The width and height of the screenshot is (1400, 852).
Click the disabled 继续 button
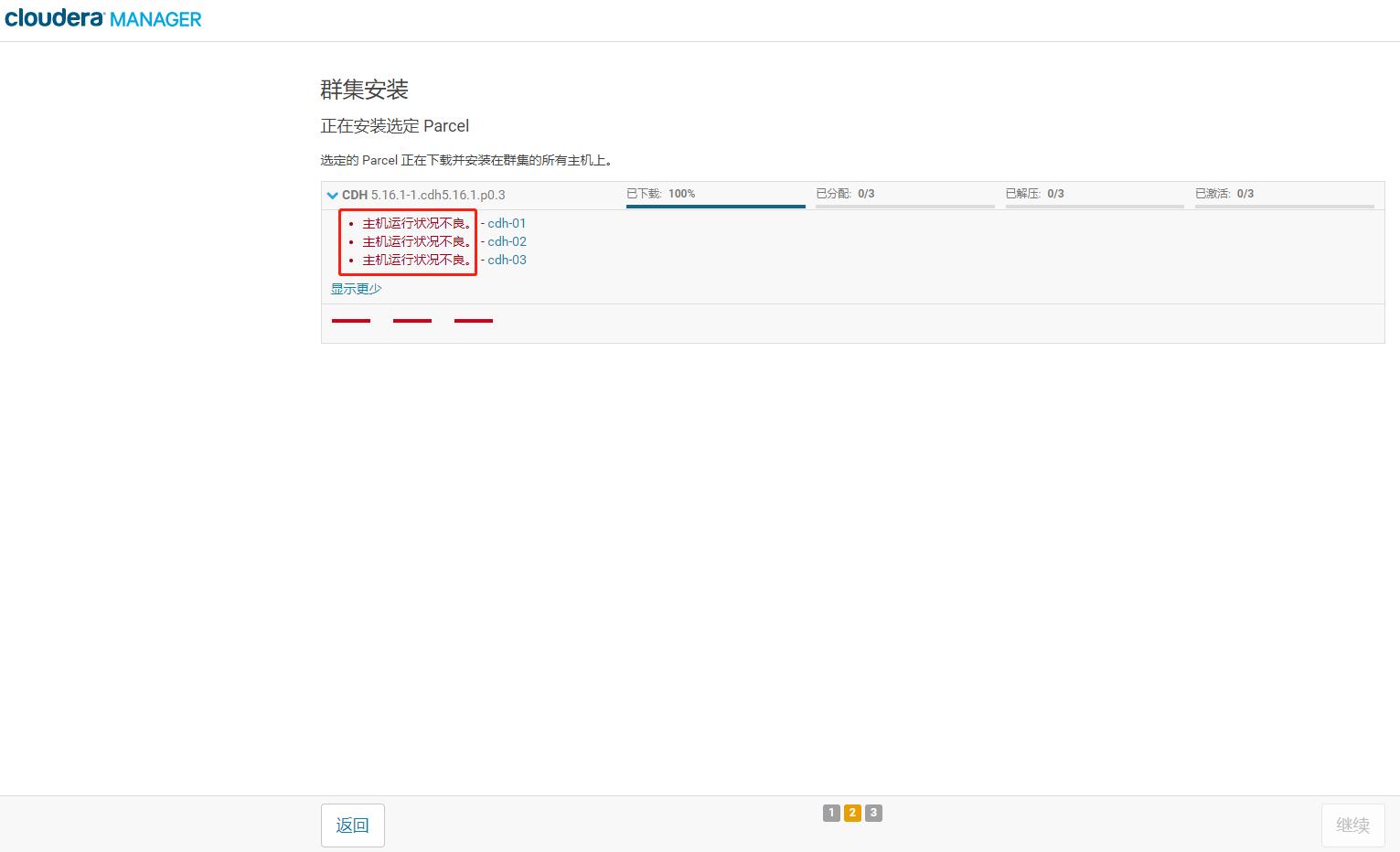[1352, 825]
